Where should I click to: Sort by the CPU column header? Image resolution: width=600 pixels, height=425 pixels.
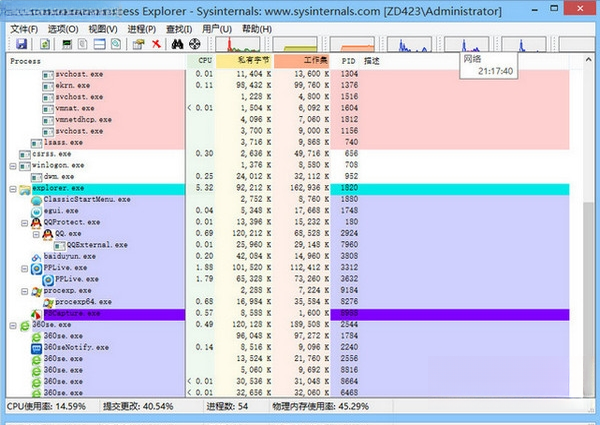(x=201, y=61)
